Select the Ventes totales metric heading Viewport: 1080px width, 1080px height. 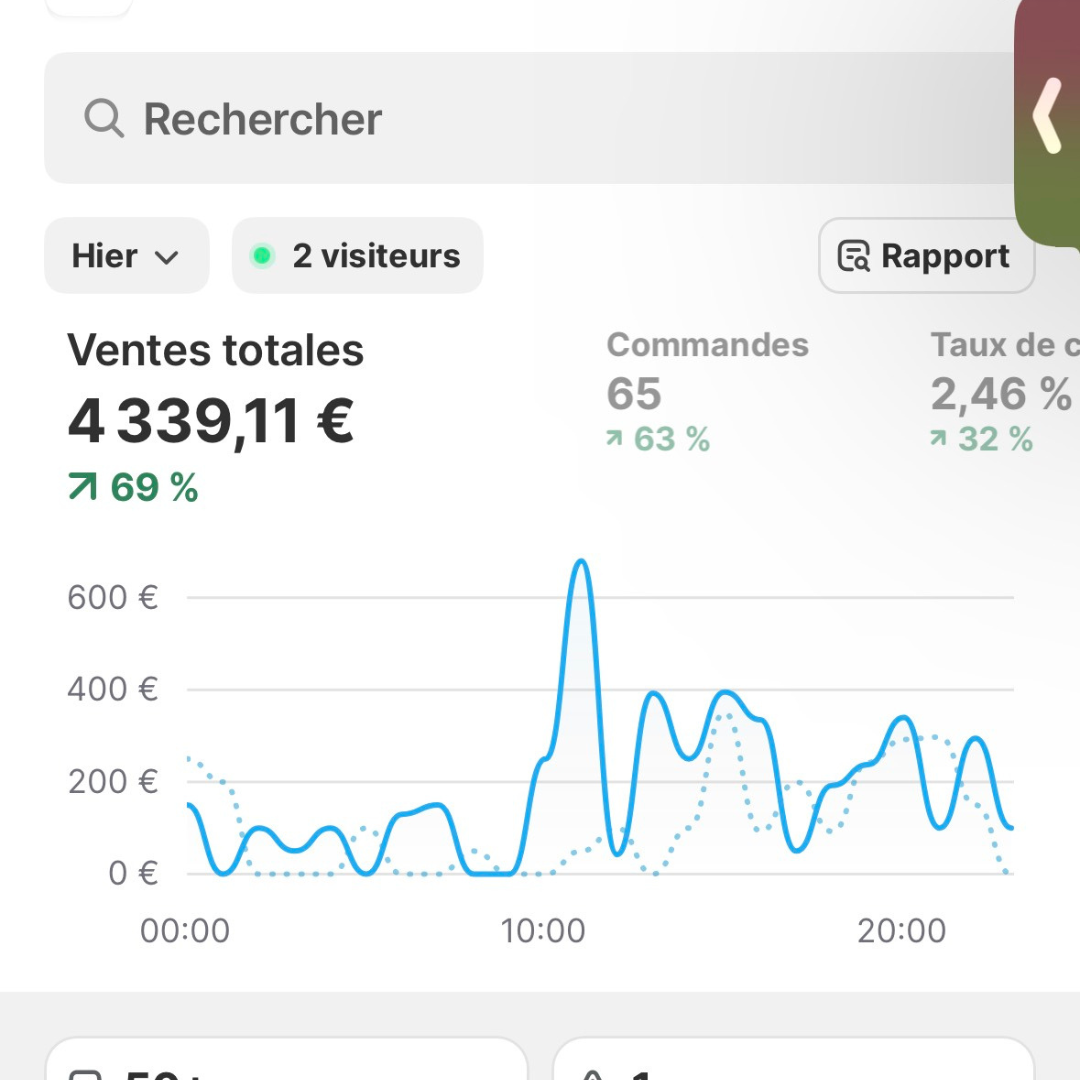pyautogui.click(x=215, y=351)
